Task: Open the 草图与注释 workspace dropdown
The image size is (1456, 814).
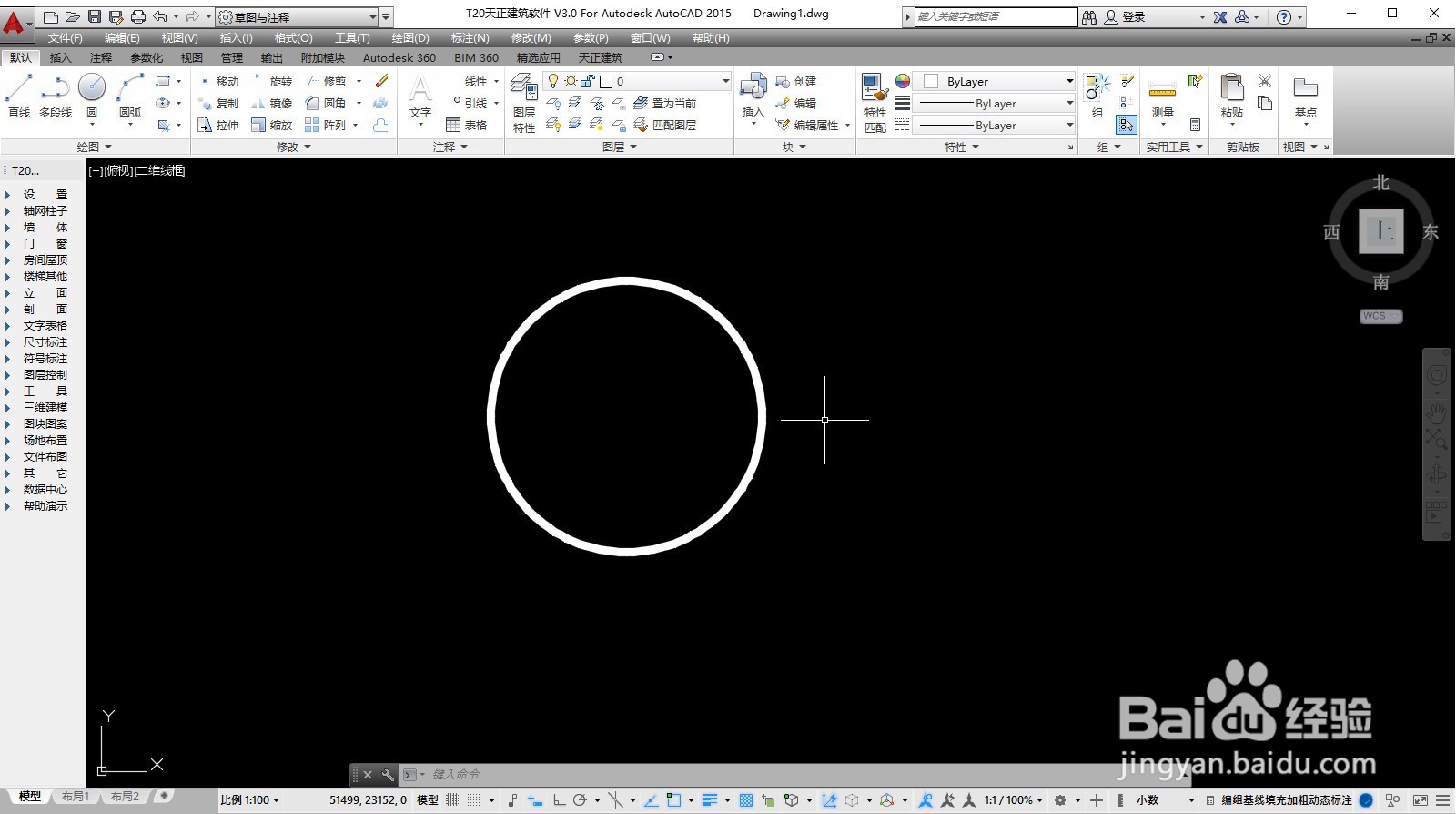Action: [297, 16]
